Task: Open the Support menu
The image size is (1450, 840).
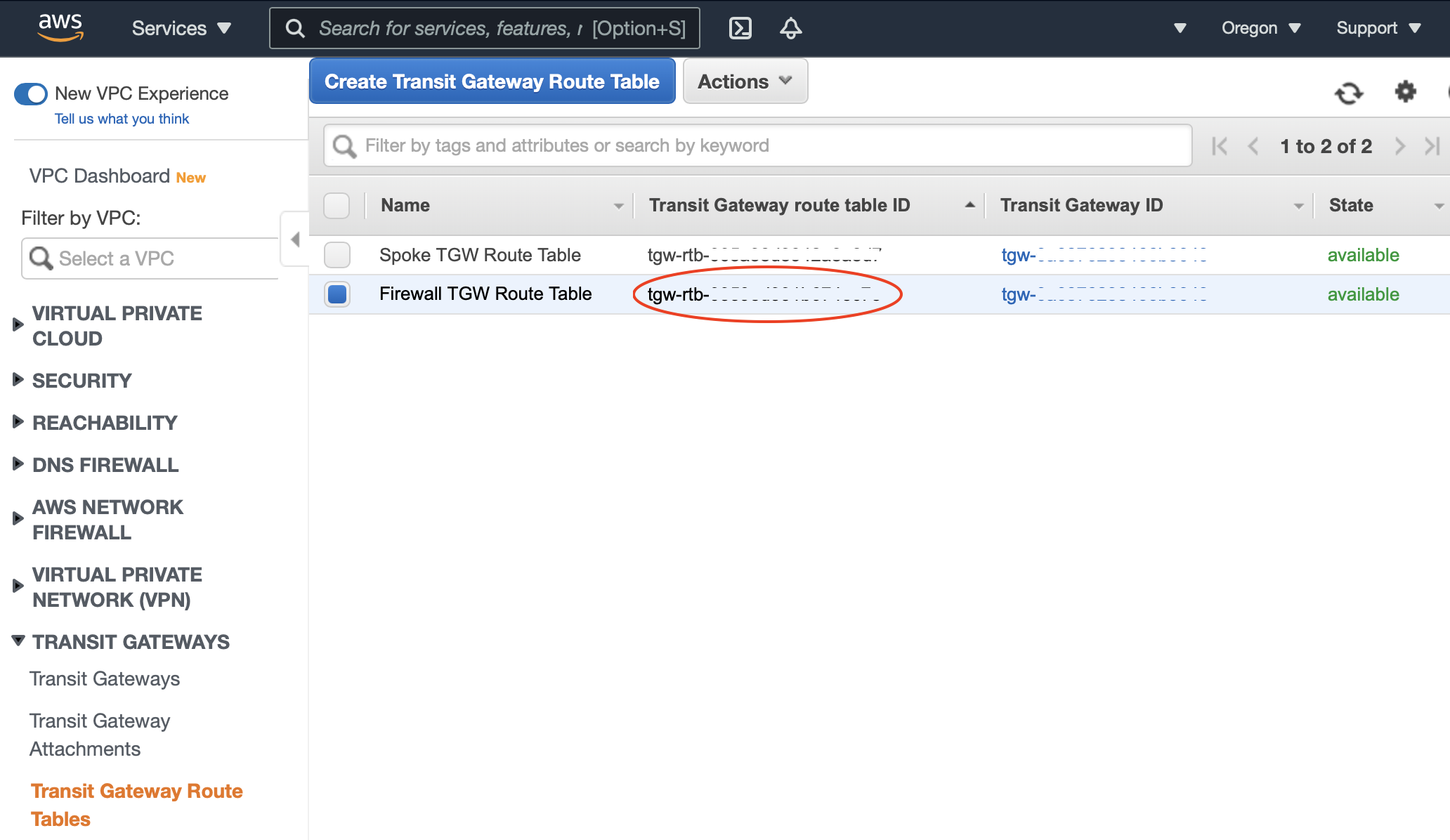Action: tap(1378, 28)
